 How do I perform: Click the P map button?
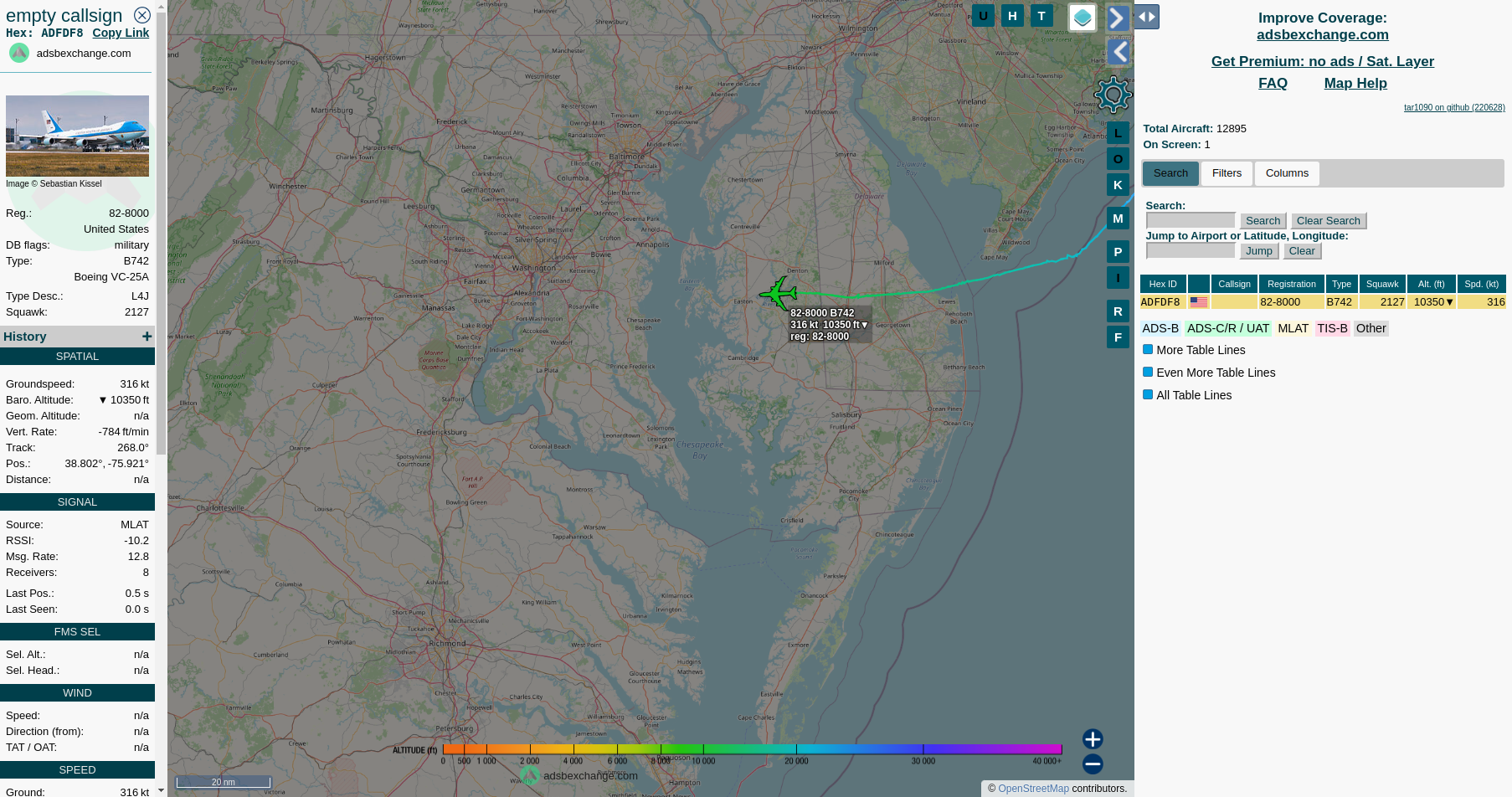coord(1118,252)
